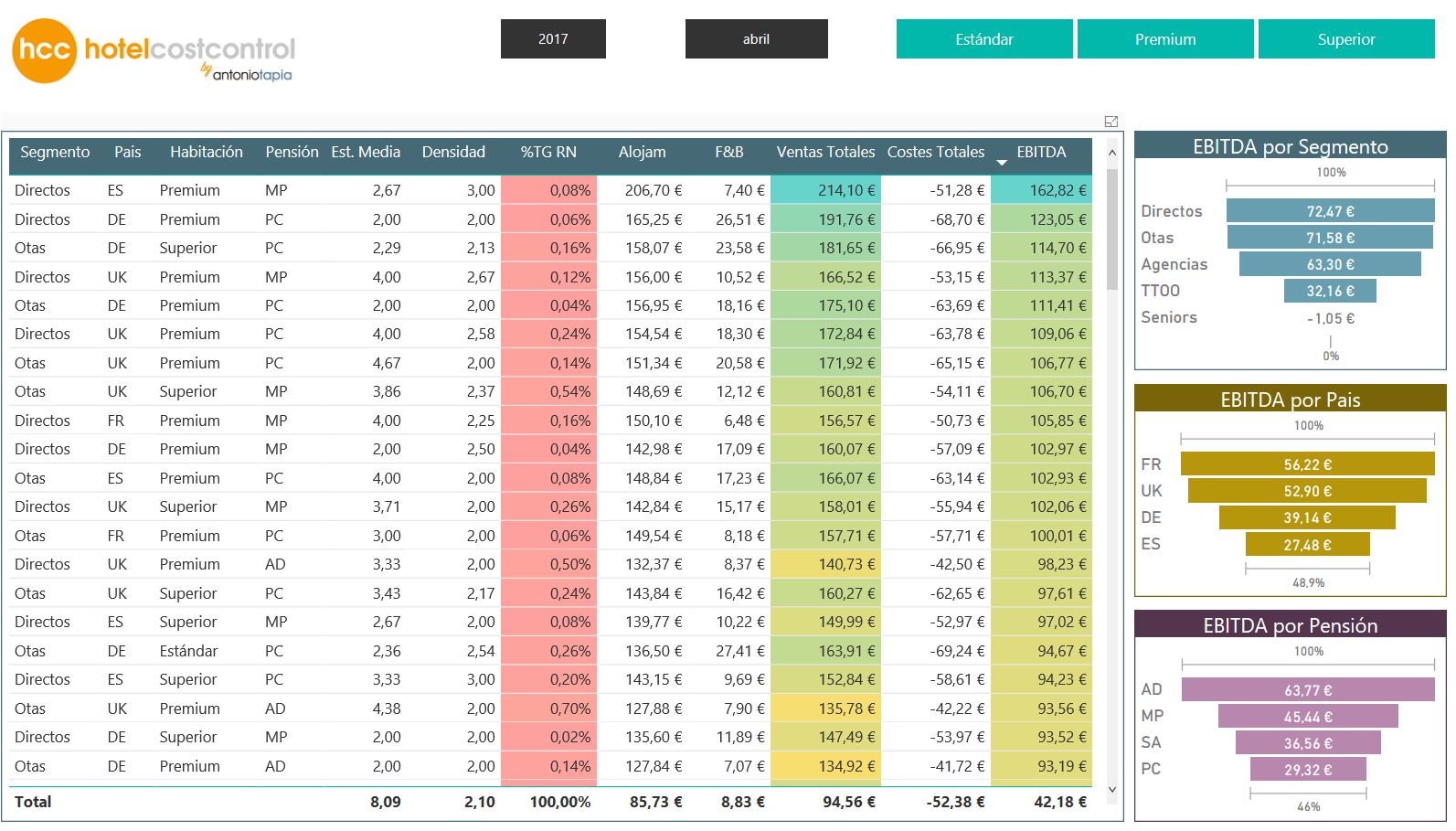Click the table scrollbar up arrow
The image size is (1456, 831).
pyautogui.click(x=1112, y=153)
